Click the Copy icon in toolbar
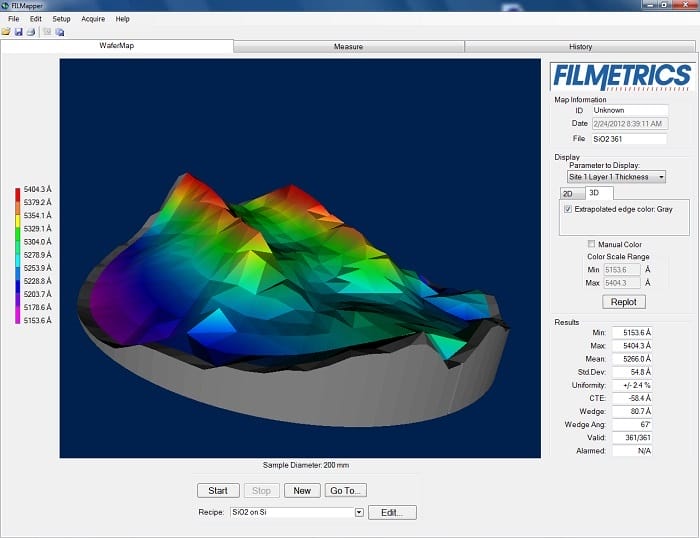Image resolution: width=700 pixels, height=538 pixels. point(59,32)
